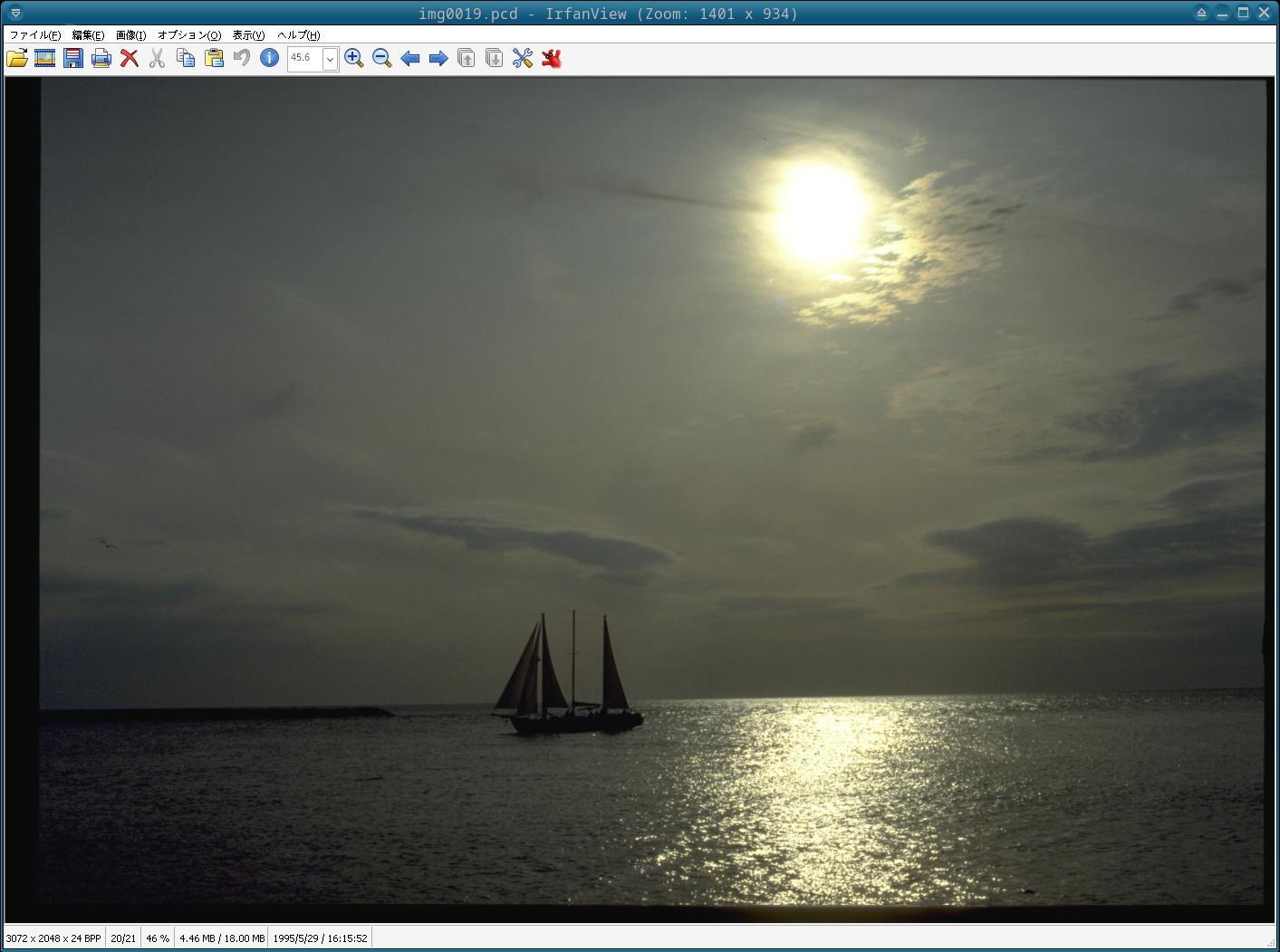Click the red X delete icon
Viewport: 1280px width, 952px height.
(130, 59)
